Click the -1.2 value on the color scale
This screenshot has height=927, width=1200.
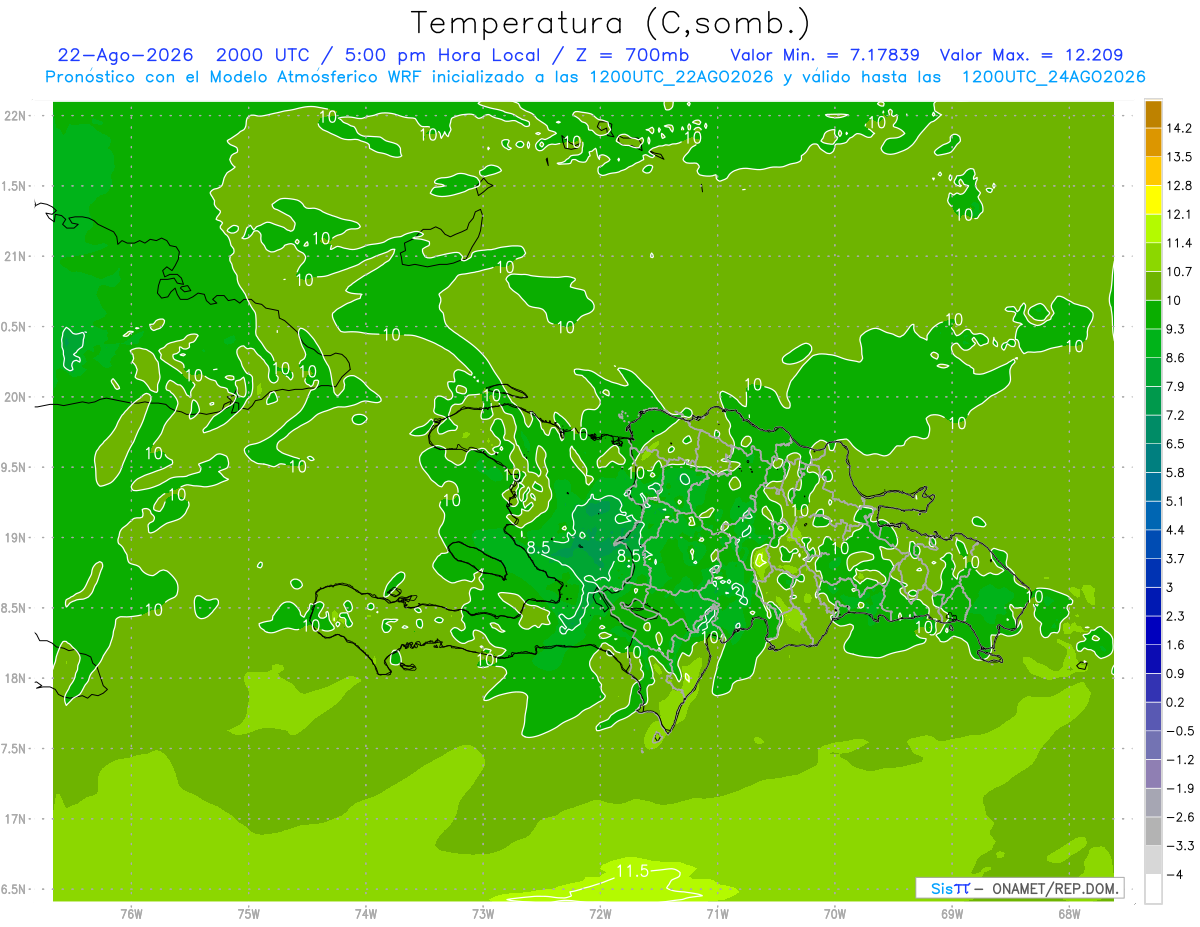point(1180,759)
